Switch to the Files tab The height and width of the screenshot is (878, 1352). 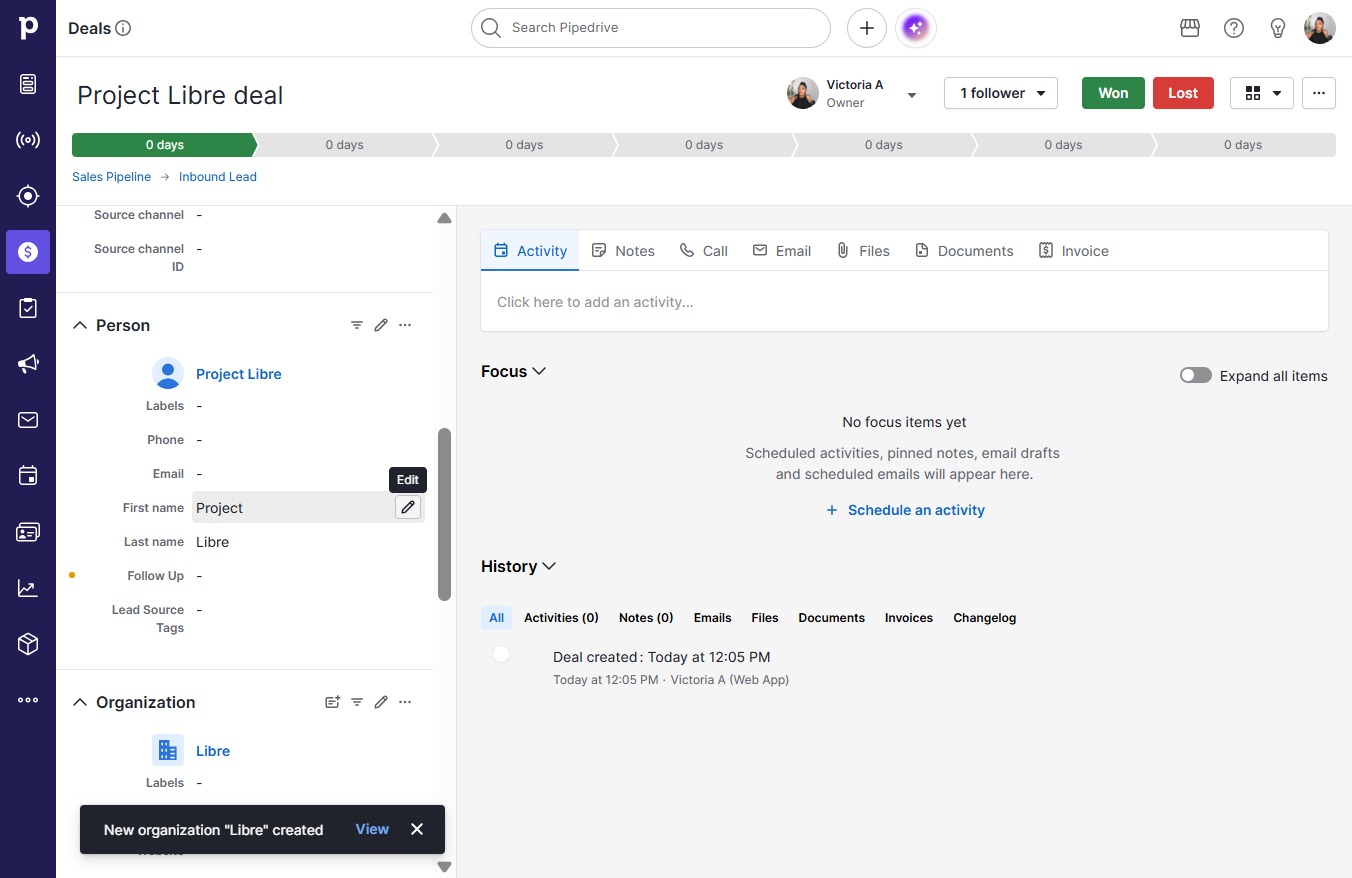click(x=863, y=251)
